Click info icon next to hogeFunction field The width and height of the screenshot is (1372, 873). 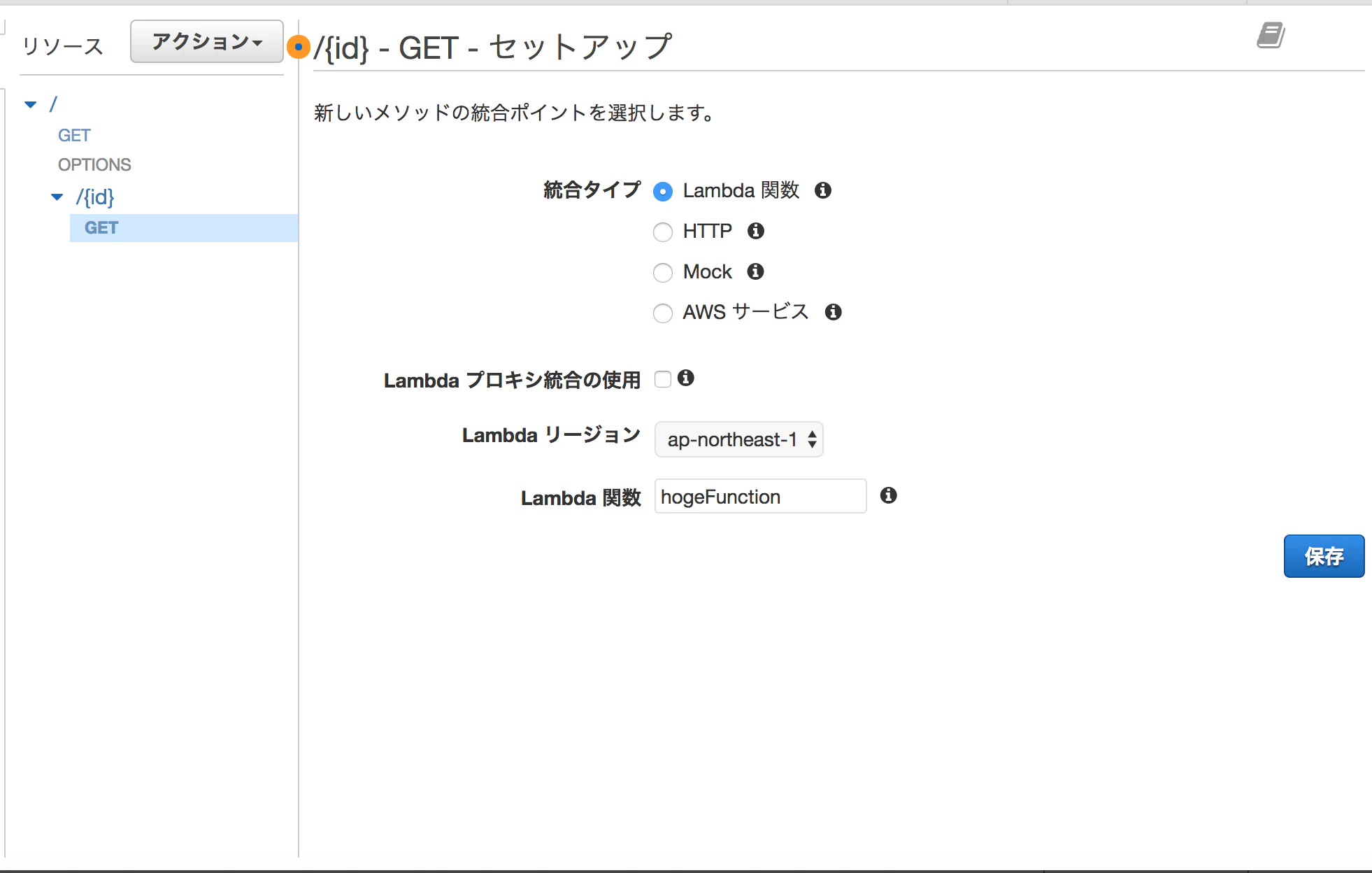click(x=889, y=495)
